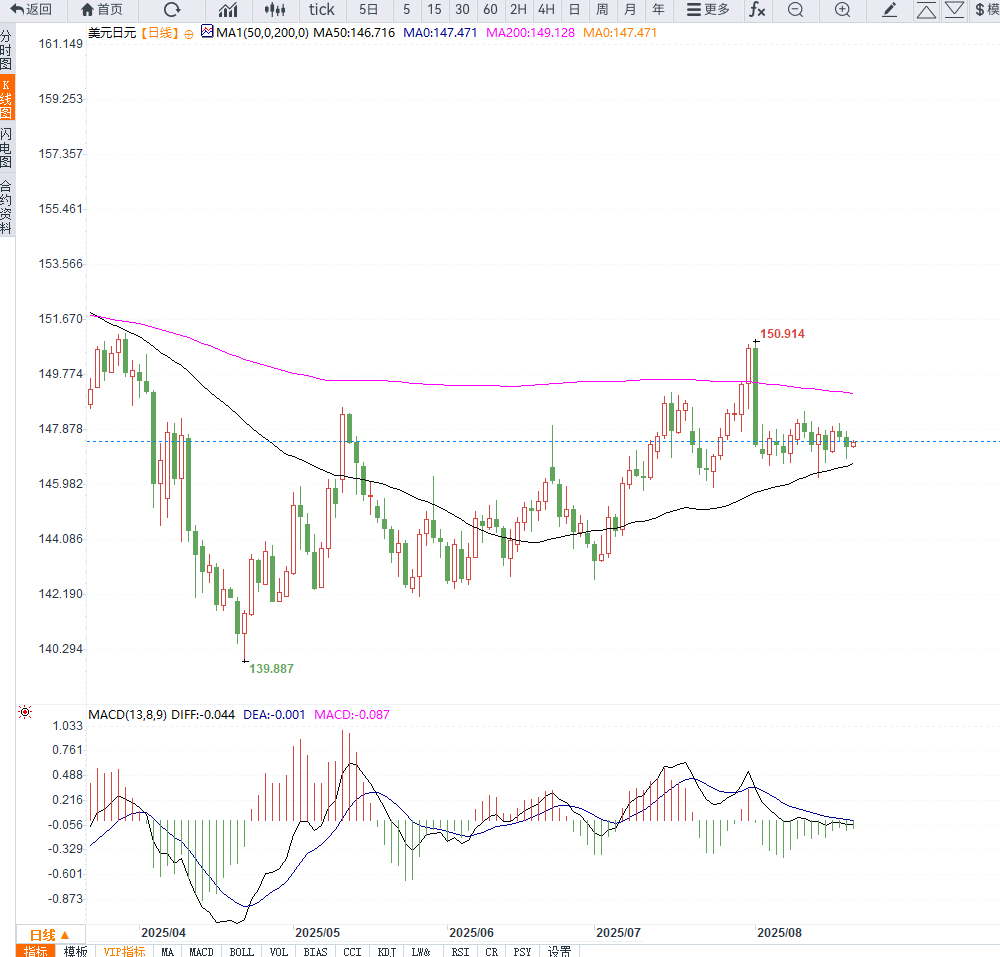Image resolution: width=1000 pixels, height=957 pixels.
Task: Click the 返回 back button
Action: click(x=31, y=10)
